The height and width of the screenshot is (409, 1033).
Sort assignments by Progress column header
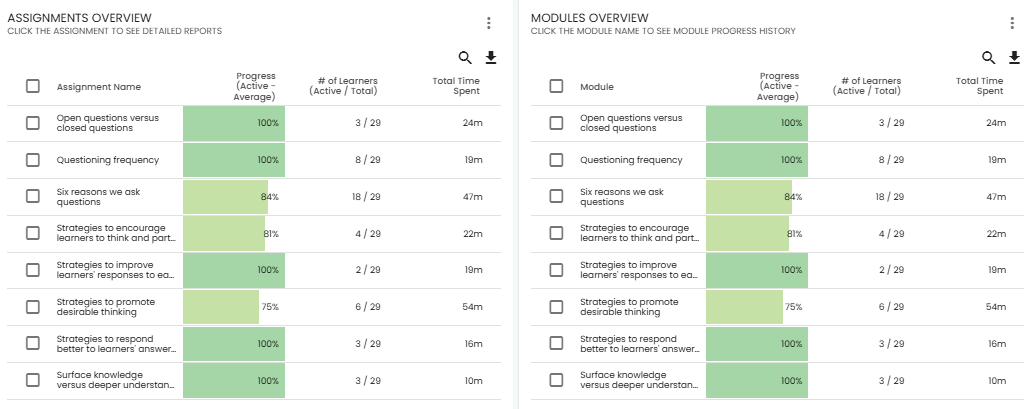click(255, 86)
